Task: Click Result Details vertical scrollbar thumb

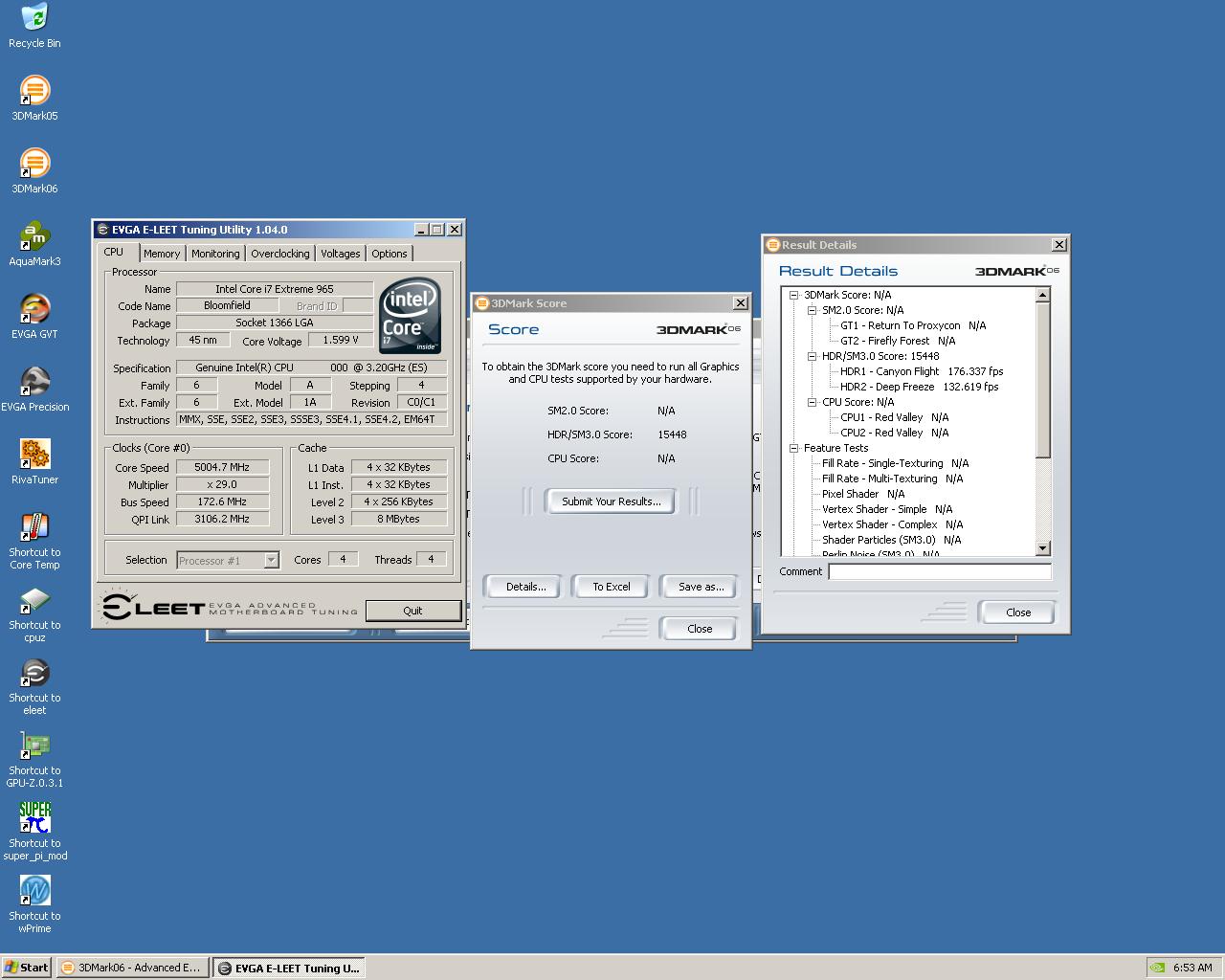Action: point(1043,380)
